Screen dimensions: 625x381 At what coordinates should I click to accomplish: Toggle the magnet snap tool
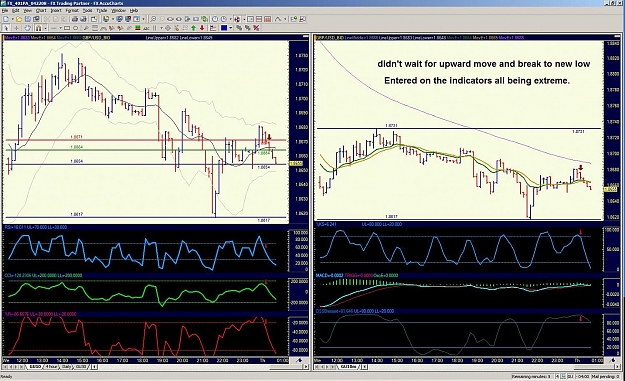pos(38,28)
